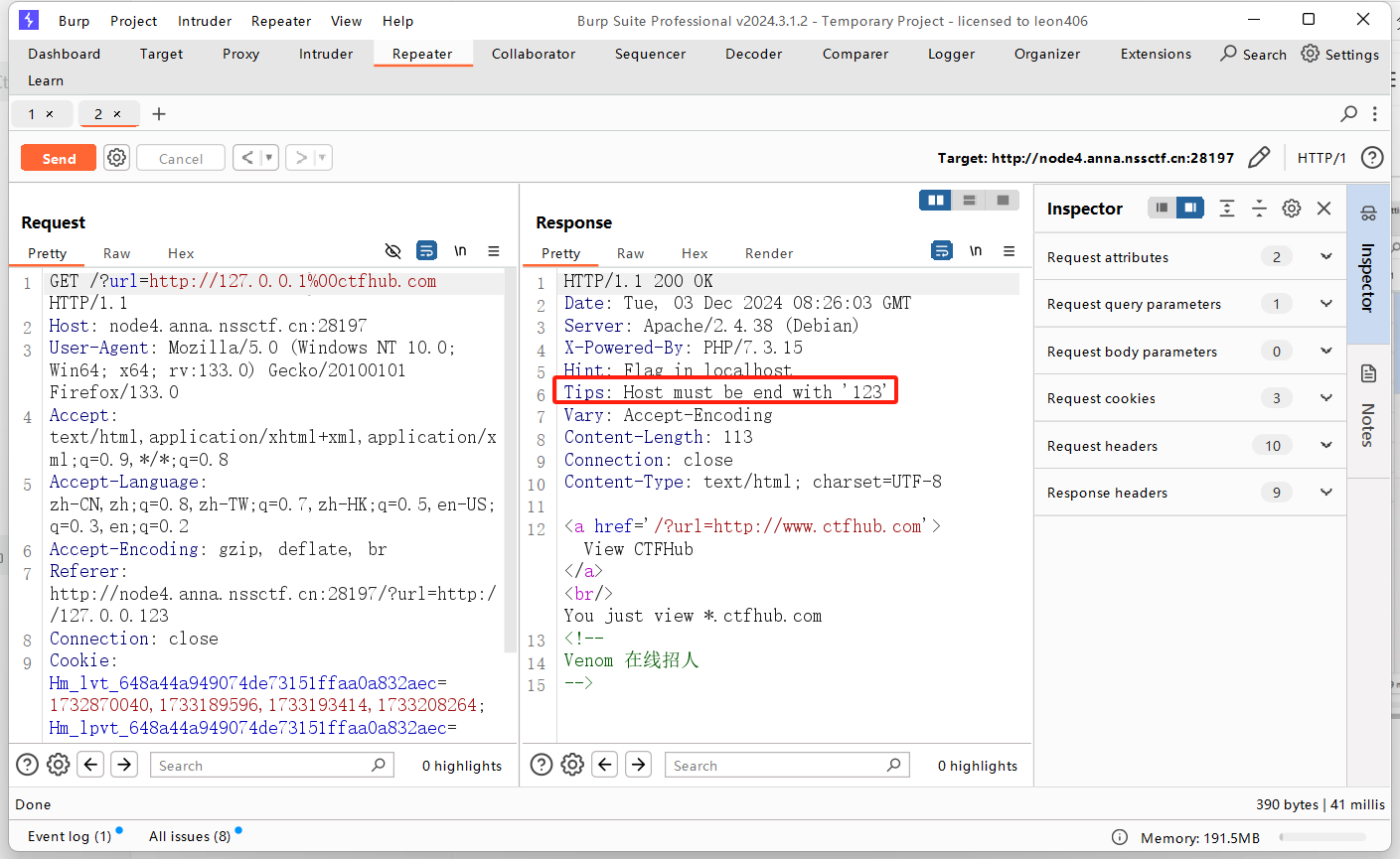Open the Intruder menu
The image size is (1400, 859).
point(205,21)
